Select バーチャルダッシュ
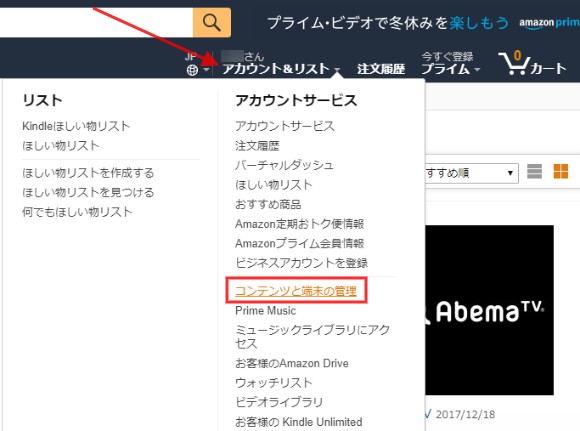The image size is (580, 431). [284, 165]
